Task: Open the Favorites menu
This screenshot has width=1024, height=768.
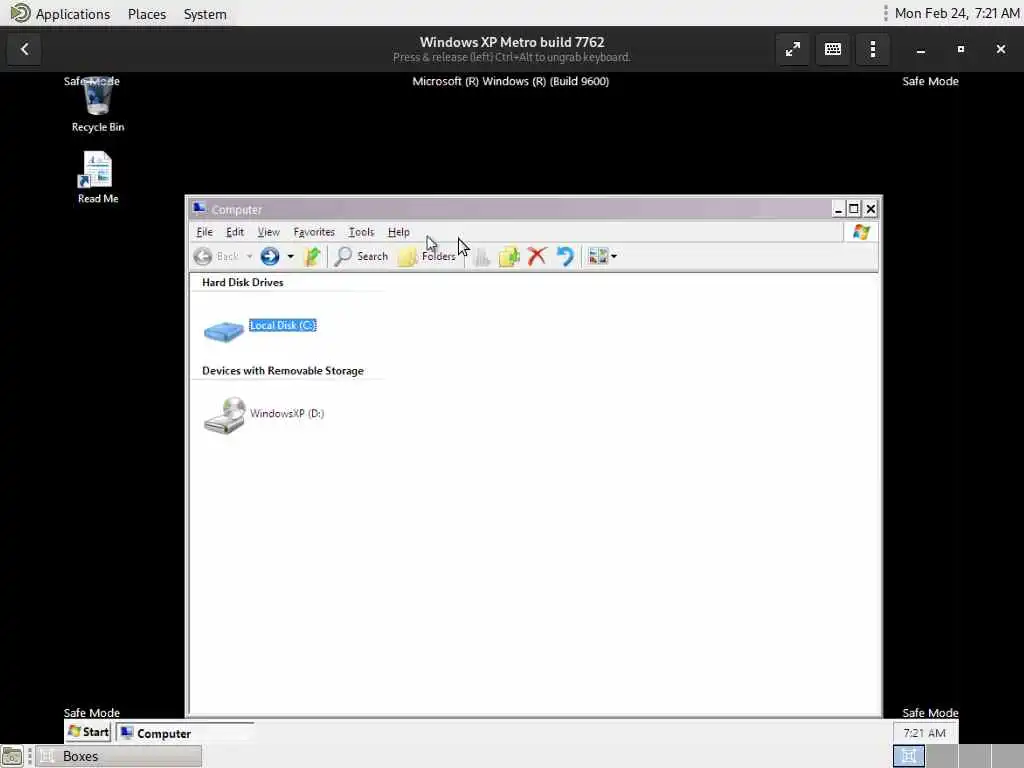Action: pos(313,232)
